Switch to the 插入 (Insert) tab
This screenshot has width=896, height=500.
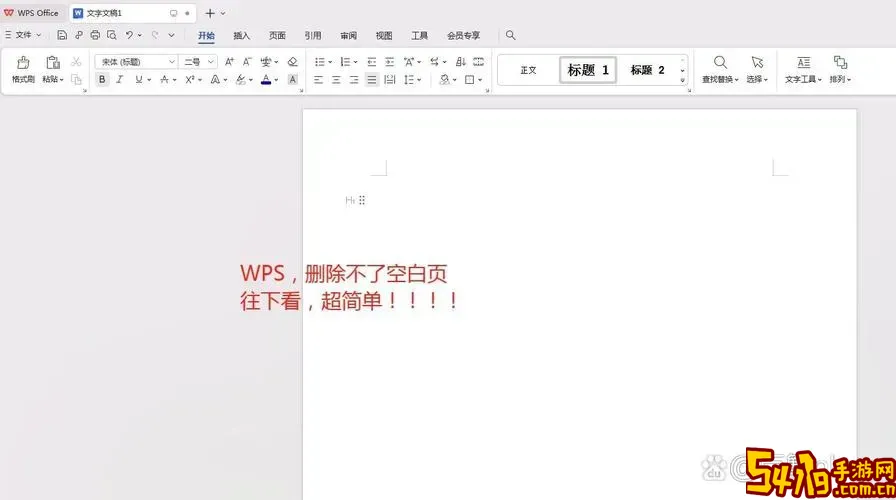(x=242, y=35)
